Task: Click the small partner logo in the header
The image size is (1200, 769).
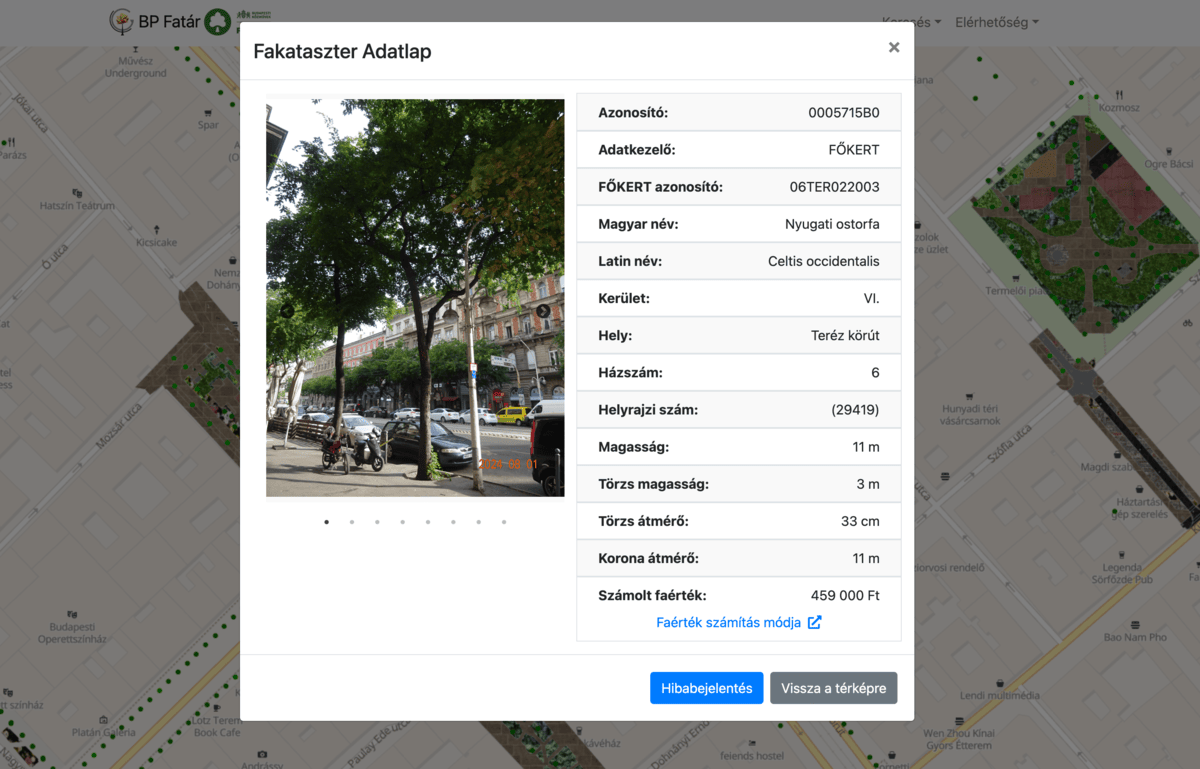Action: click(x=253, y=18)
